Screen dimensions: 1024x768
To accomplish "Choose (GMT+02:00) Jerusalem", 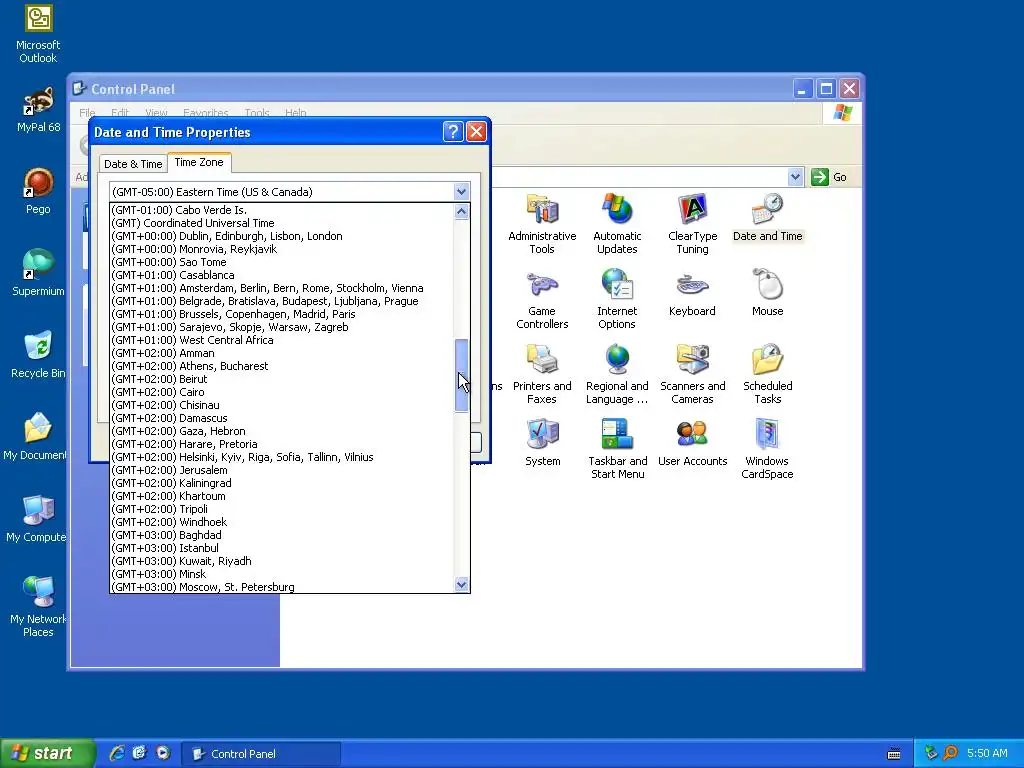I will click(x=281, y=470).
